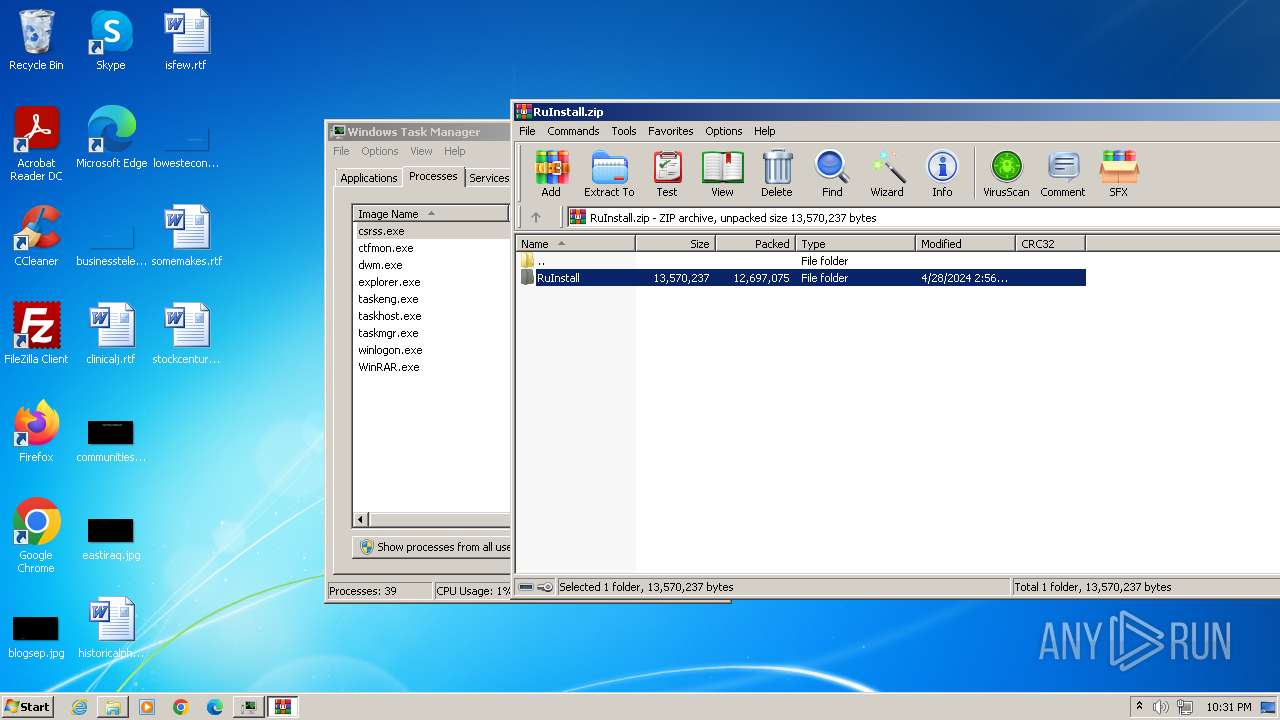Select clinicalj.rtf desktop file
This screenshot has width=1280, height=720.
[x=111, y=334]
